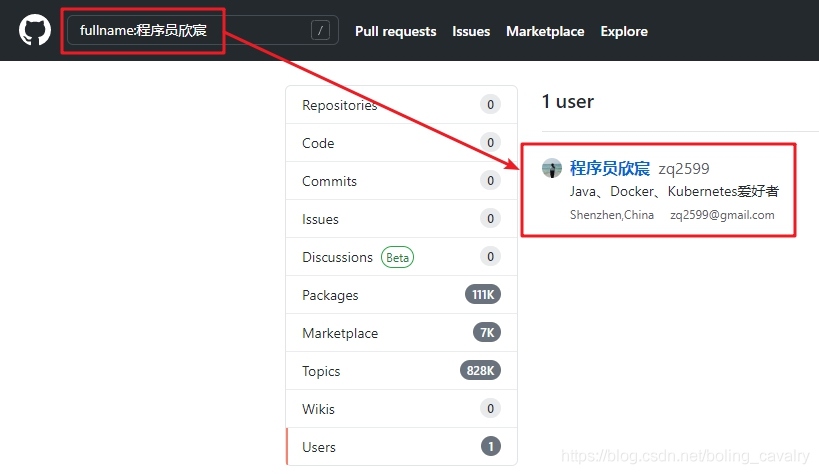Open Pull requests in top navigation
Image resolution: width=819 pixels, height=474 pixels.
click(395, 31)
